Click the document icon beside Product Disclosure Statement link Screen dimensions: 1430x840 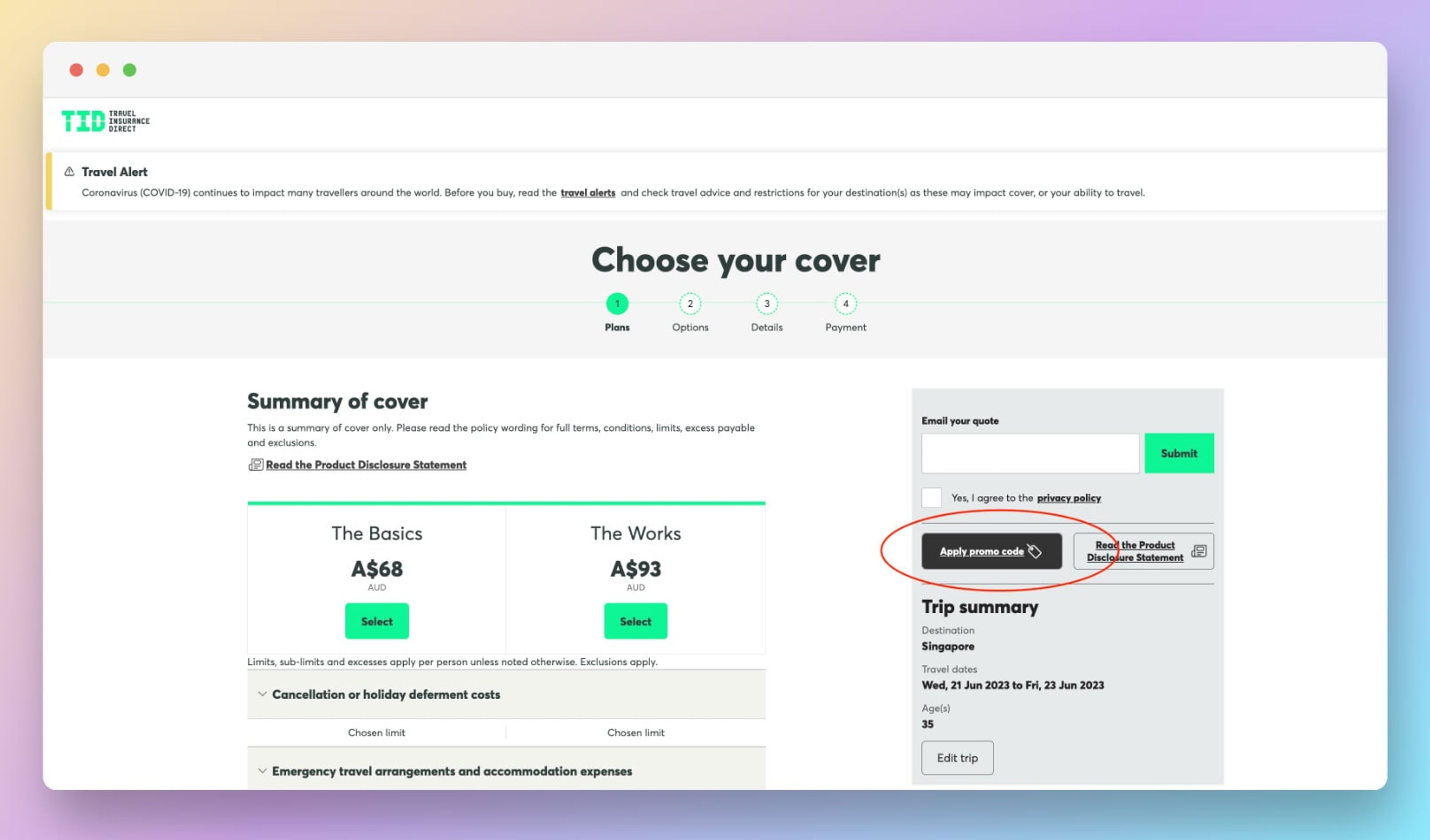pyautogui.click(x=255, y=464)
